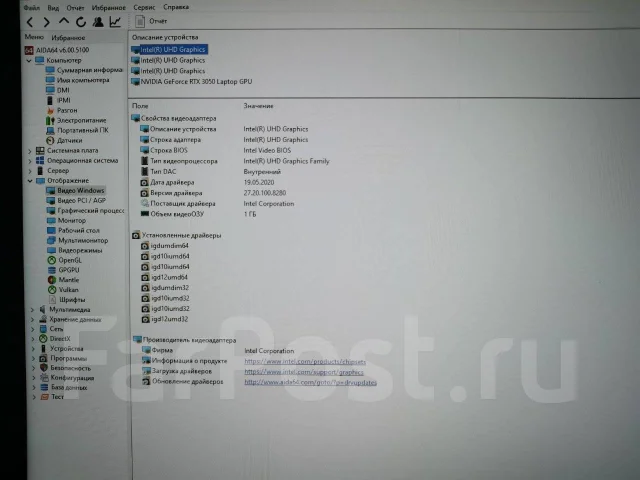The width and height of the screenshot is (640, 480).
Task: Open the graph chart toolbar icon
Action: click(x=116, y=22)
